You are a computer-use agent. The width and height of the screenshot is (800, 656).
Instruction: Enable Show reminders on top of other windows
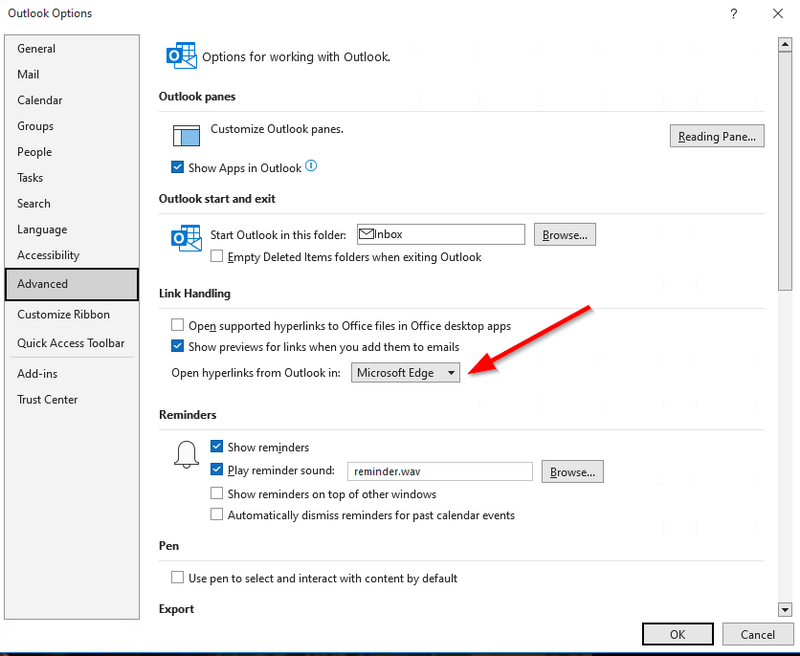pyautogui.click(x=217, y=494)
